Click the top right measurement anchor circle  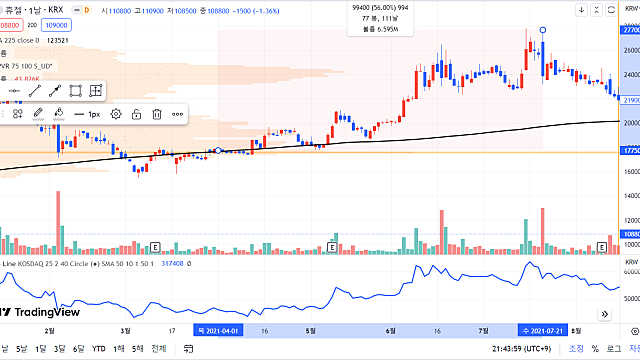(542, 30)
